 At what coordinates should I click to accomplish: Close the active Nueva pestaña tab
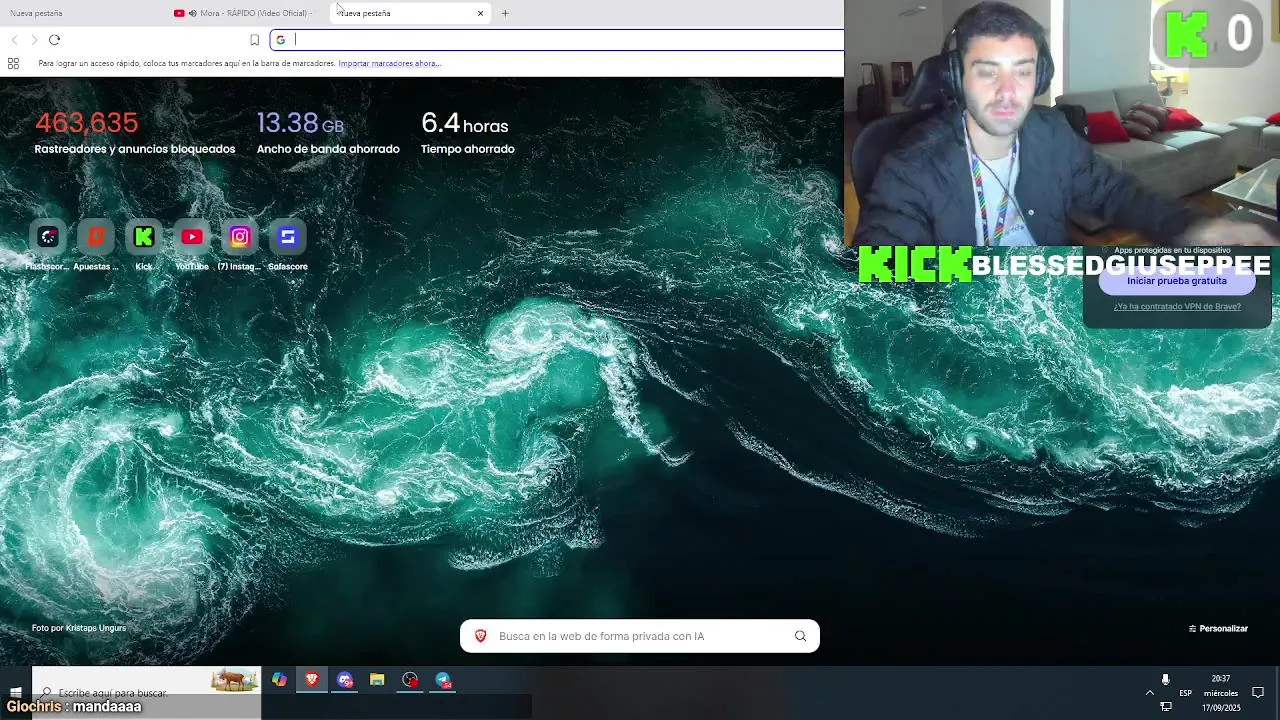[480, 13]
